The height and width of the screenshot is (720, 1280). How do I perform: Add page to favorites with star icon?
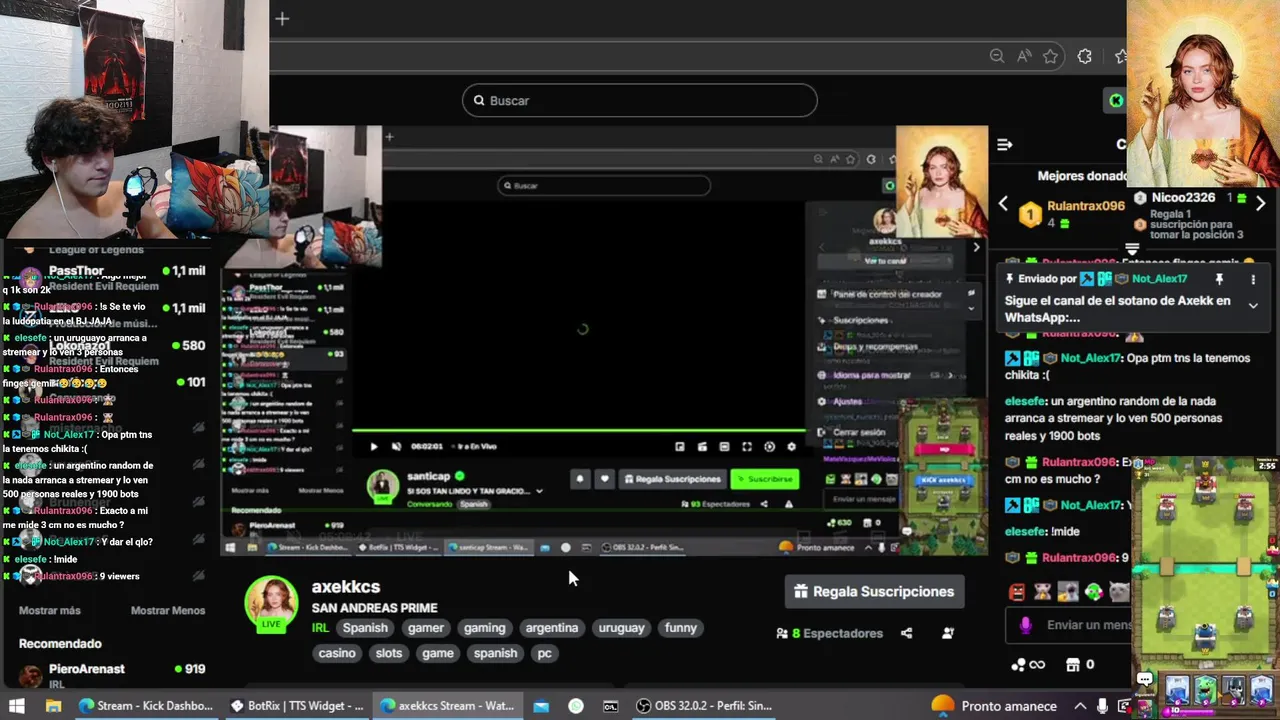tap(1050, 56)
